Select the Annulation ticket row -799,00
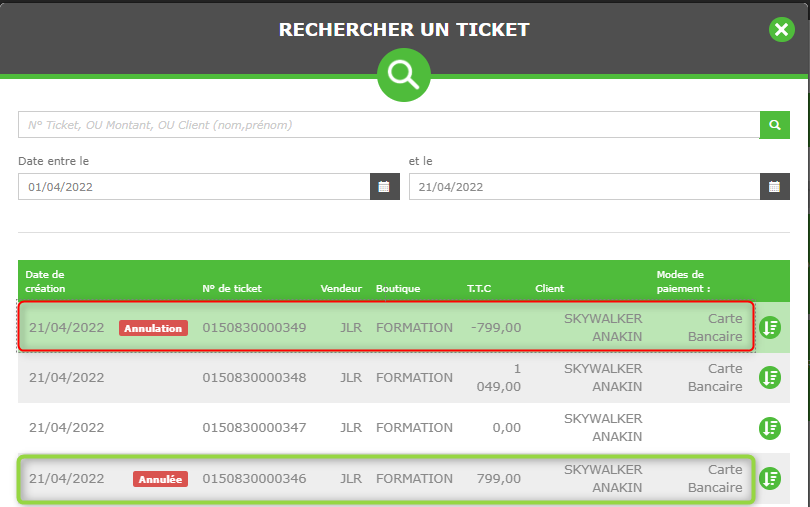 400,328
